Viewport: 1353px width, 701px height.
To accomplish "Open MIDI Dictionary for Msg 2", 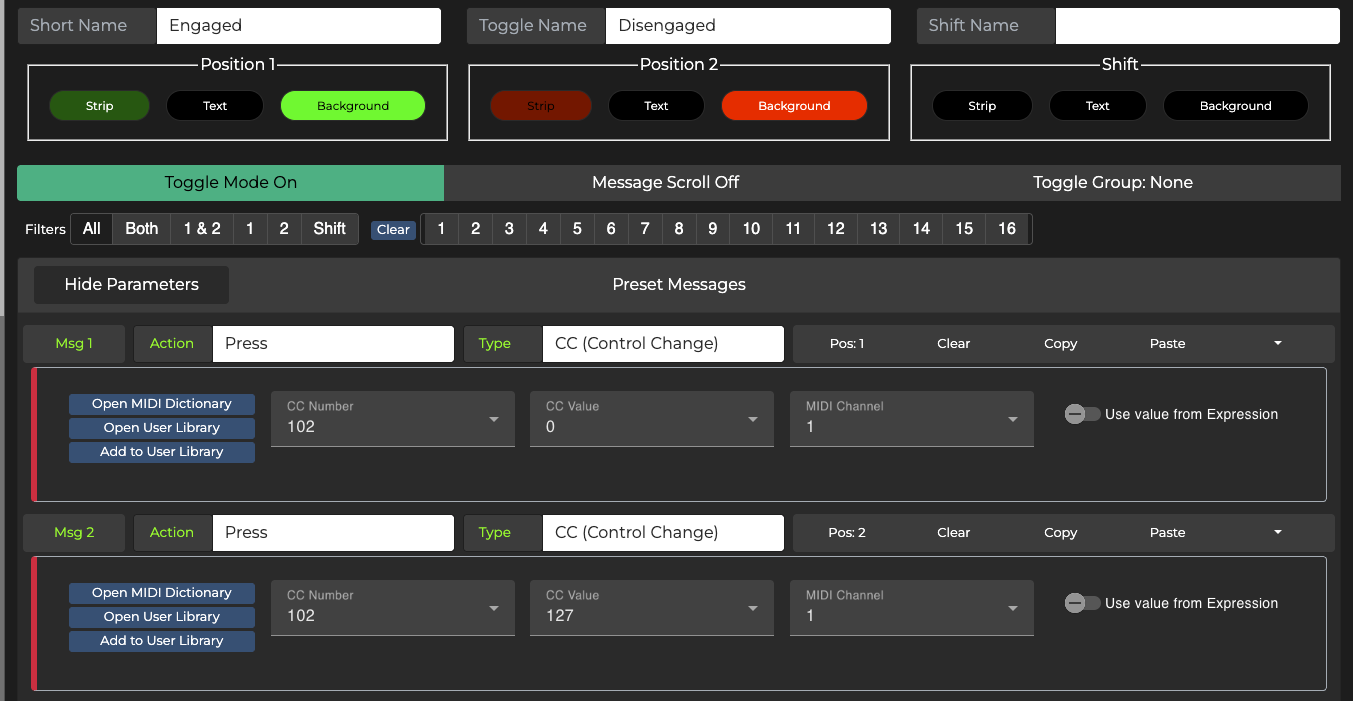I will pos(162,593).
